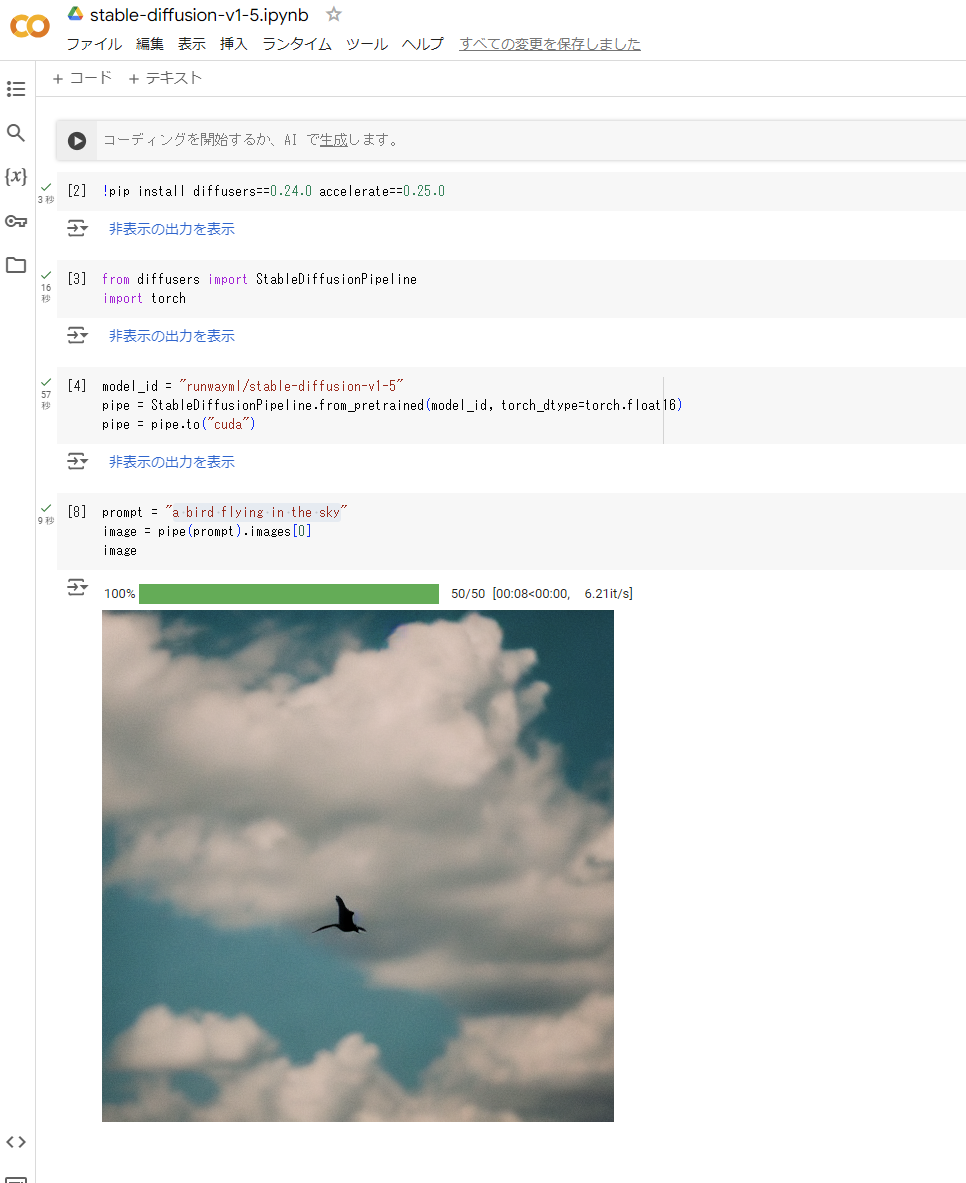Image resolution: width=966 pixels, height=1183 pixels.
Task: Click output options icon under model_id cell
Action: pyautogui.click(x=77, y=461)
